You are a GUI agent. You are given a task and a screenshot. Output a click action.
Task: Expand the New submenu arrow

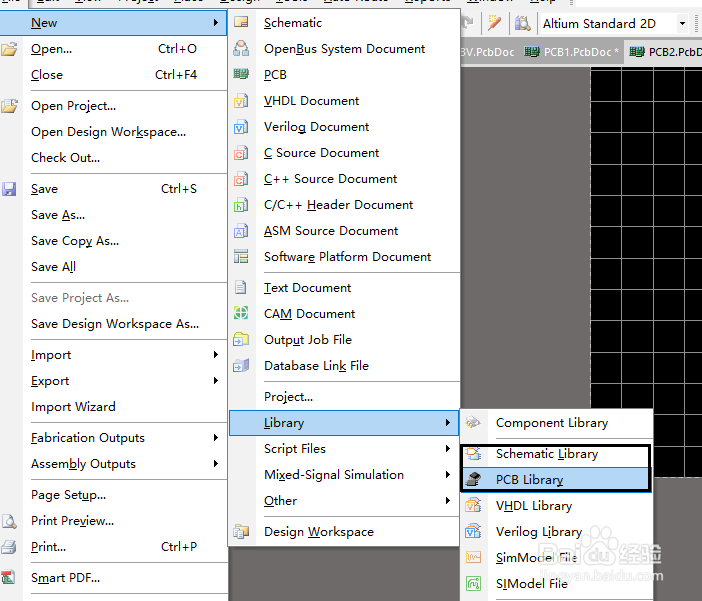pyautogui.click(x=216, y=22)
